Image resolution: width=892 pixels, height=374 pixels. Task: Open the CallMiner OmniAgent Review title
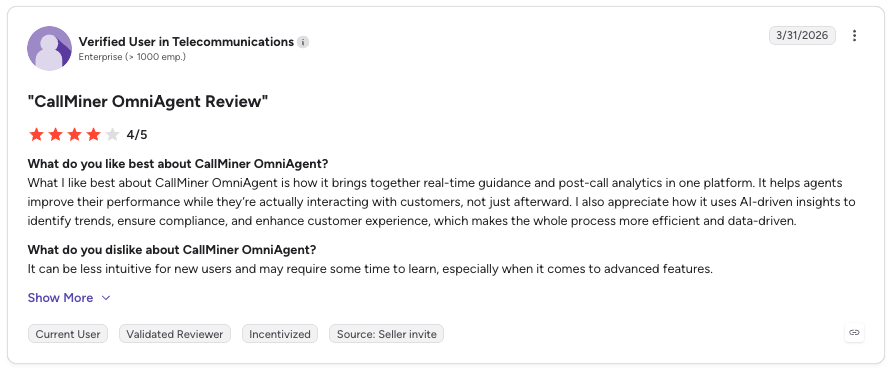(x=148, y=102)
